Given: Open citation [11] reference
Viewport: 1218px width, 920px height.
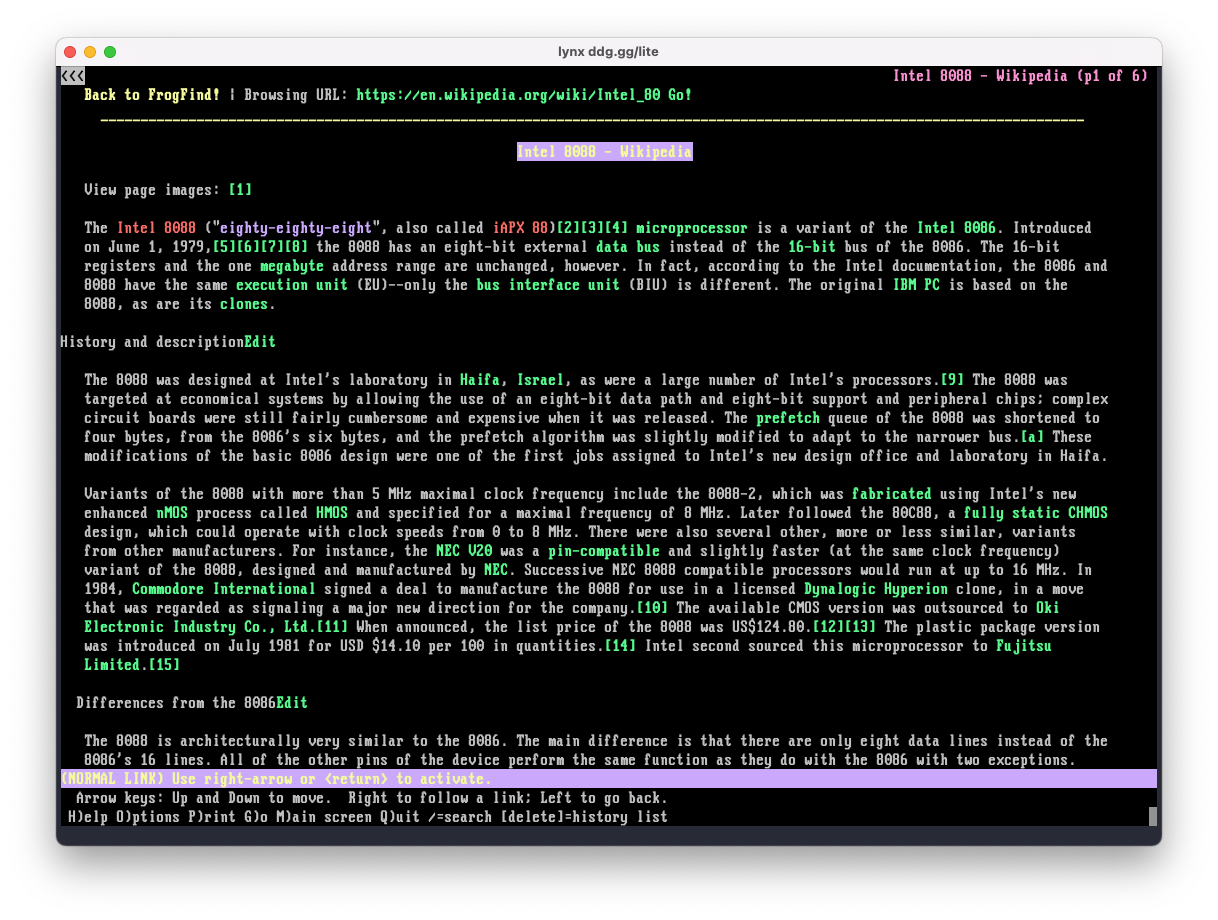Looking at the screenshot, I should 332,627.
